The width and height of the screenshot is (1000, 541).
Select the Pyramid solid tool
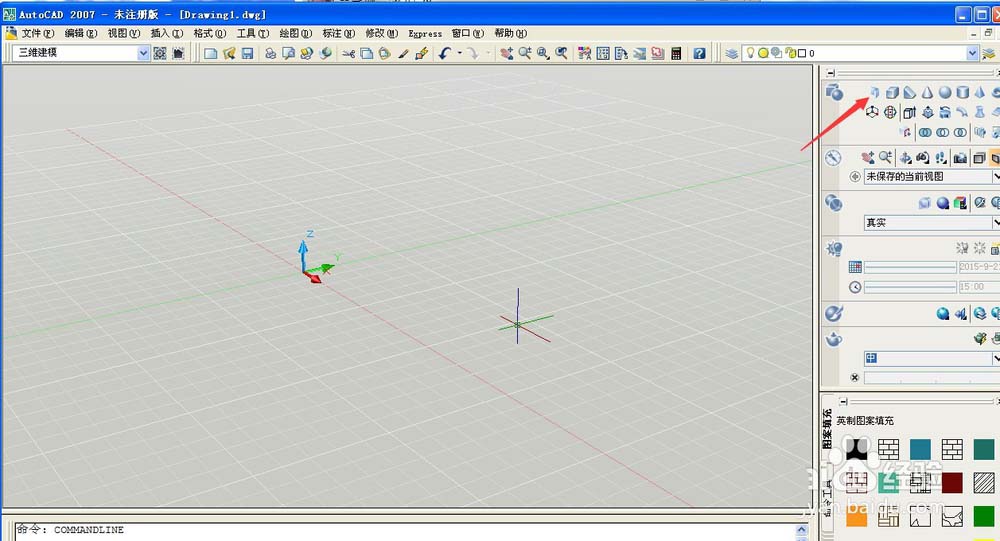(x=980, y=93)
